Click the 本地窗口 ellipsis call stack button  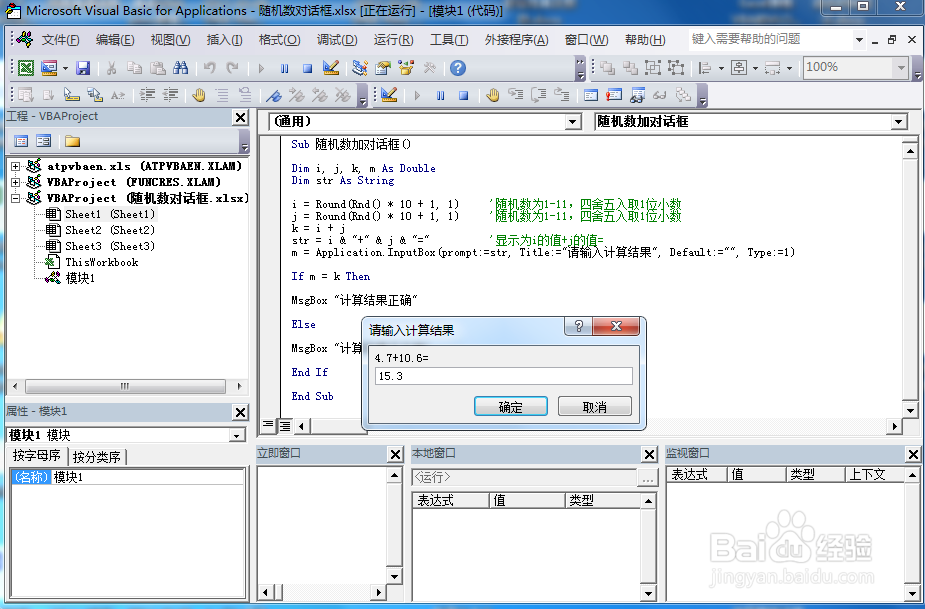pyautogui.click(x=648, y=477)
